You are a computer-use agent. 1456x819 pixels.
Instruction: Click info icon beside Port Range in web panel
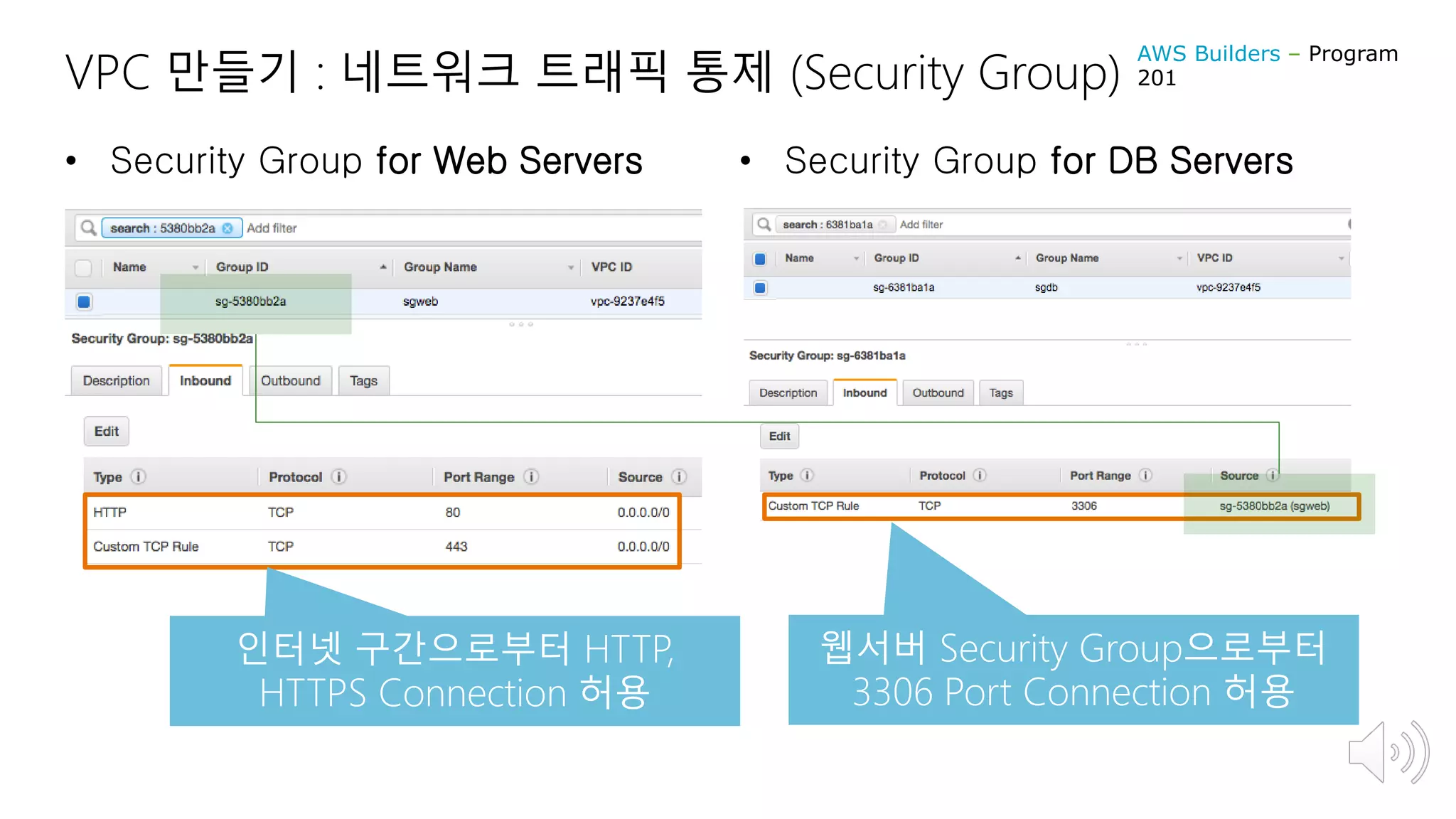point(531,476)
